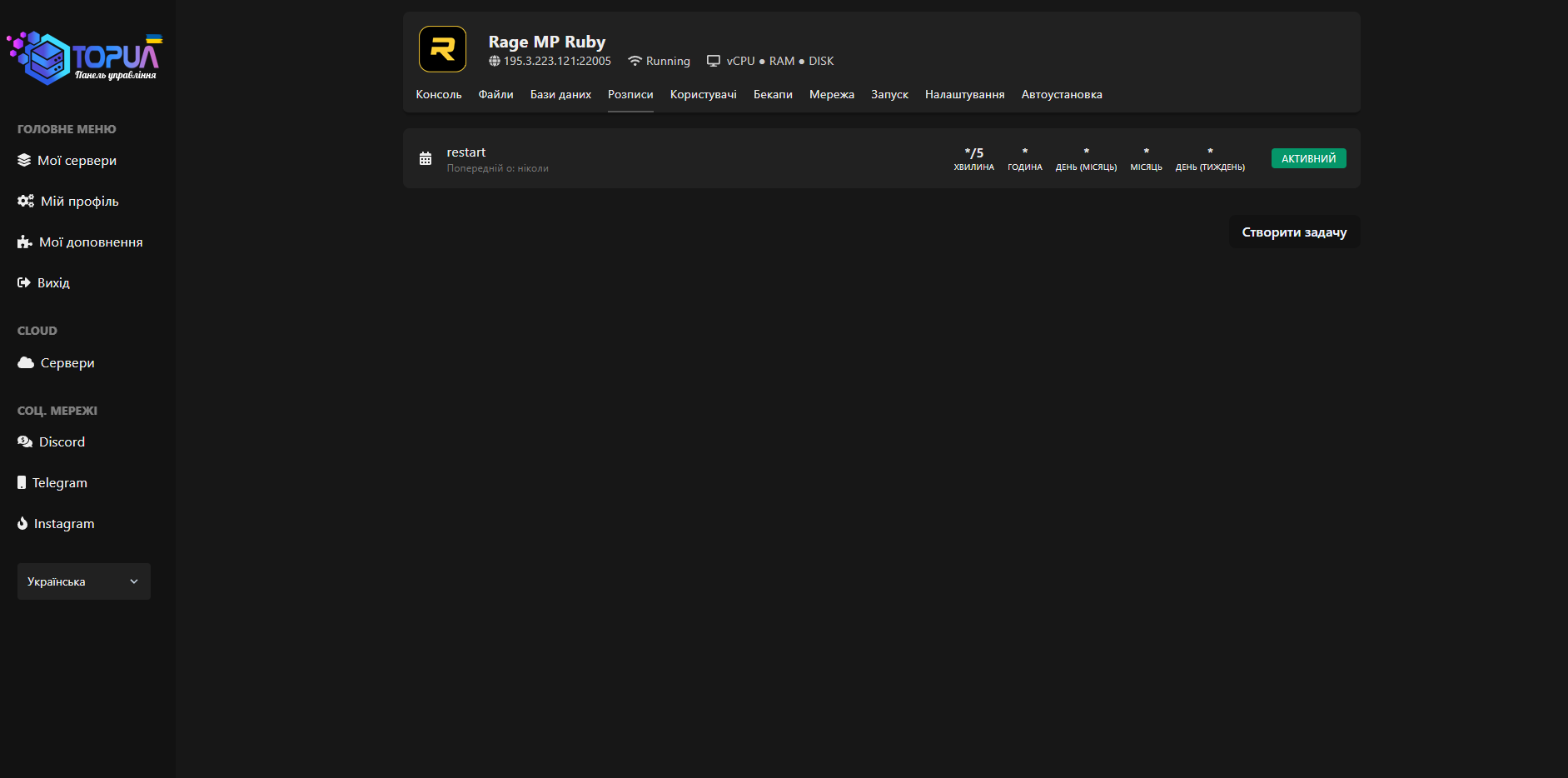The width and height of the screenshot is (1568, 778).
Task: Click the gears icon for Мій профіль
Action: (26, 202)
